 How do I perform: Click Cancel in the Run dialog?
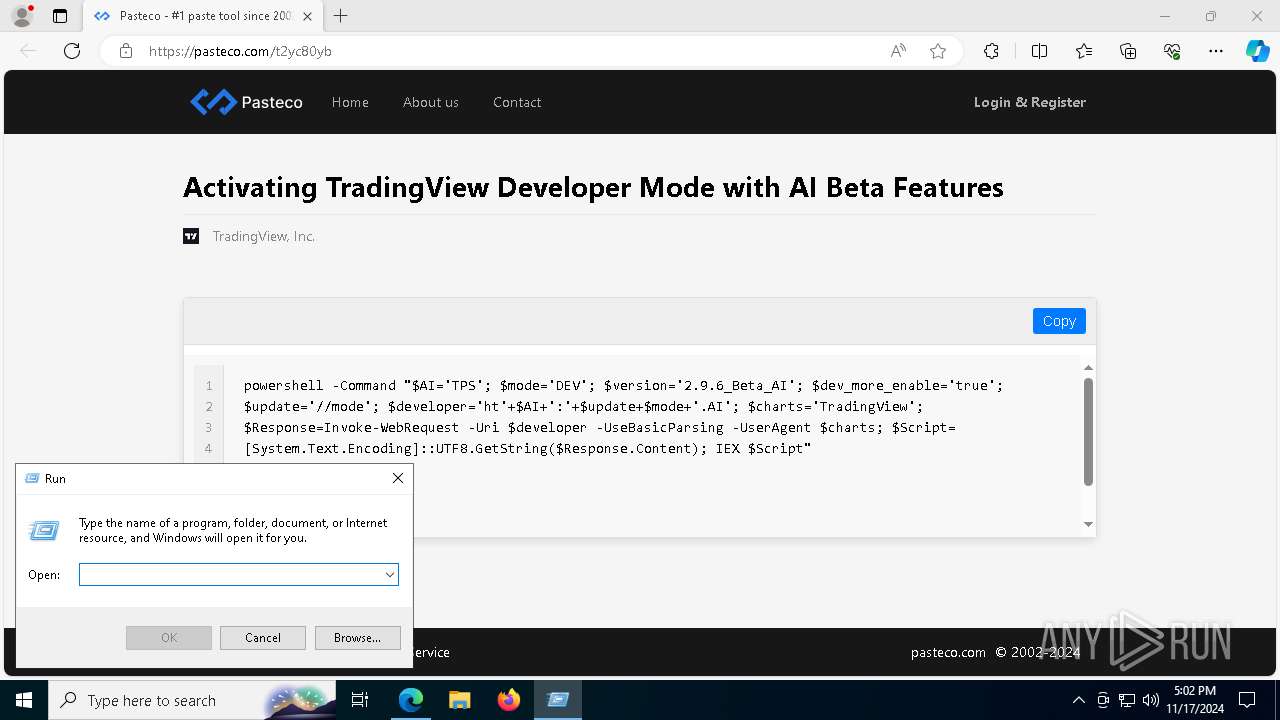pos(263,638)
